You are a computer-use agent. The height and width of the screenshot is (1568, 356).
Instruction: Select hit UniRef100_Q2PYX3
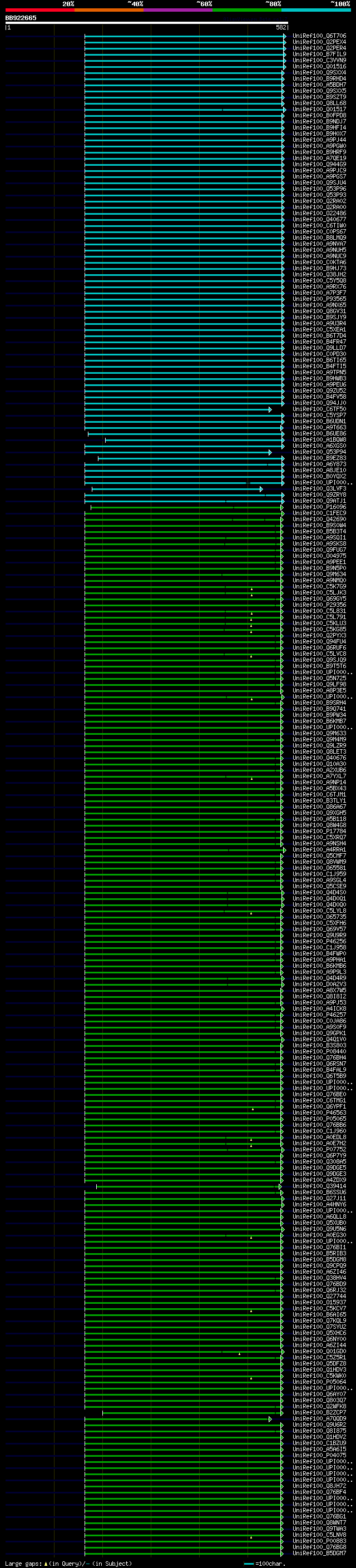pos(319,635)
